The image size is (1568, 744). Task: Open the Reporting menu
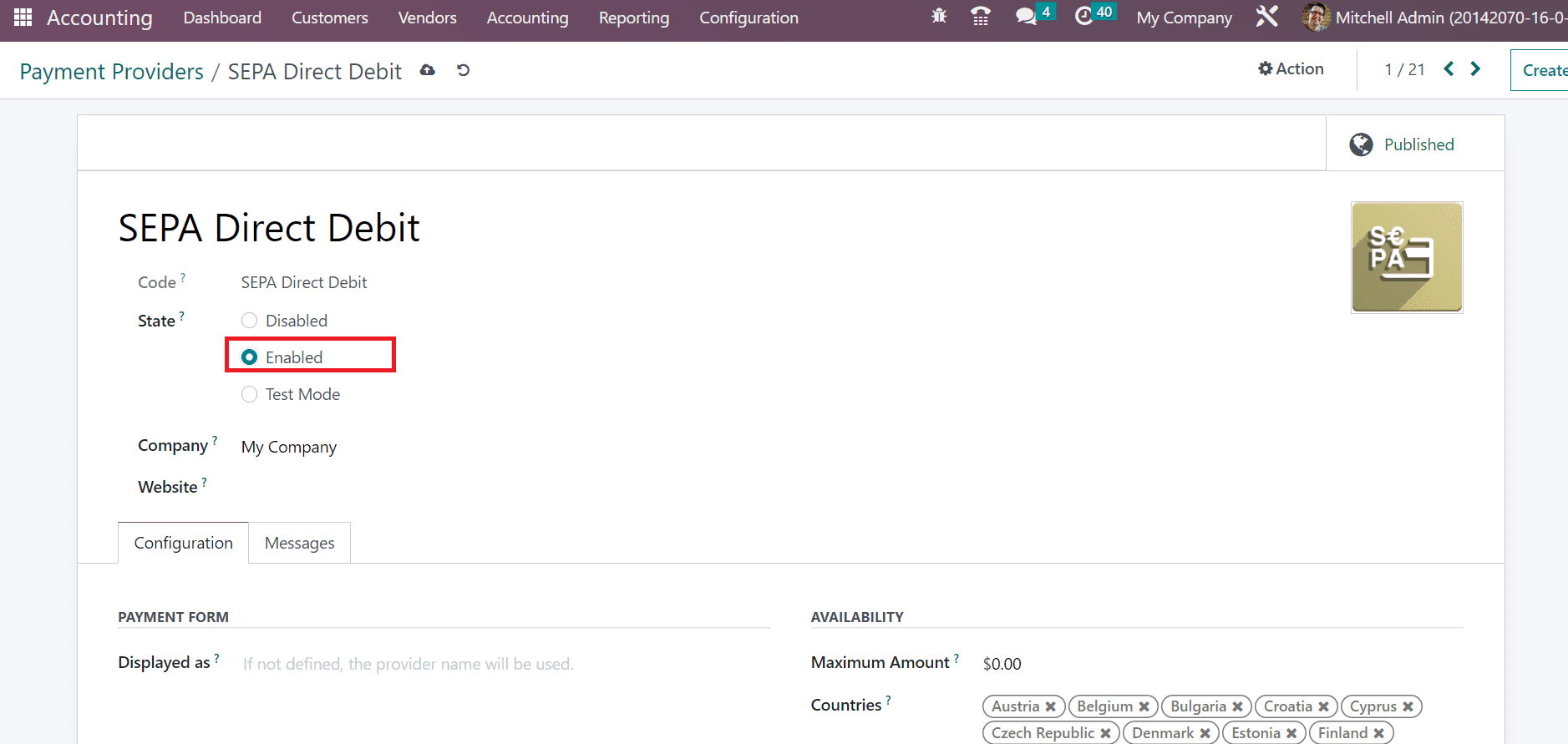pyautogui.click(x=633, y=18)
